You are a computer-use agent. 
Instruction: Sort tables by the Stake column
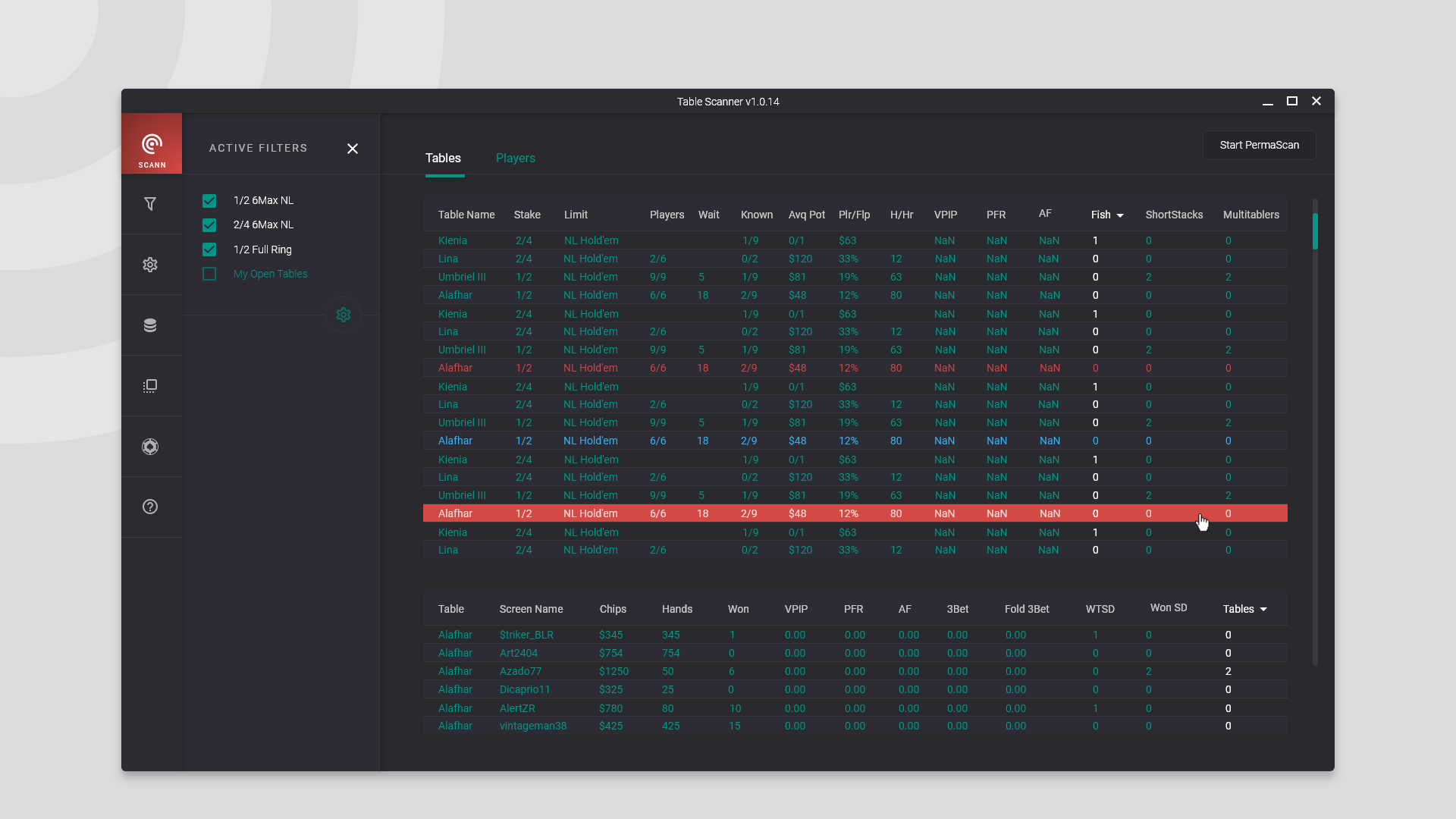tap(527, 215)
